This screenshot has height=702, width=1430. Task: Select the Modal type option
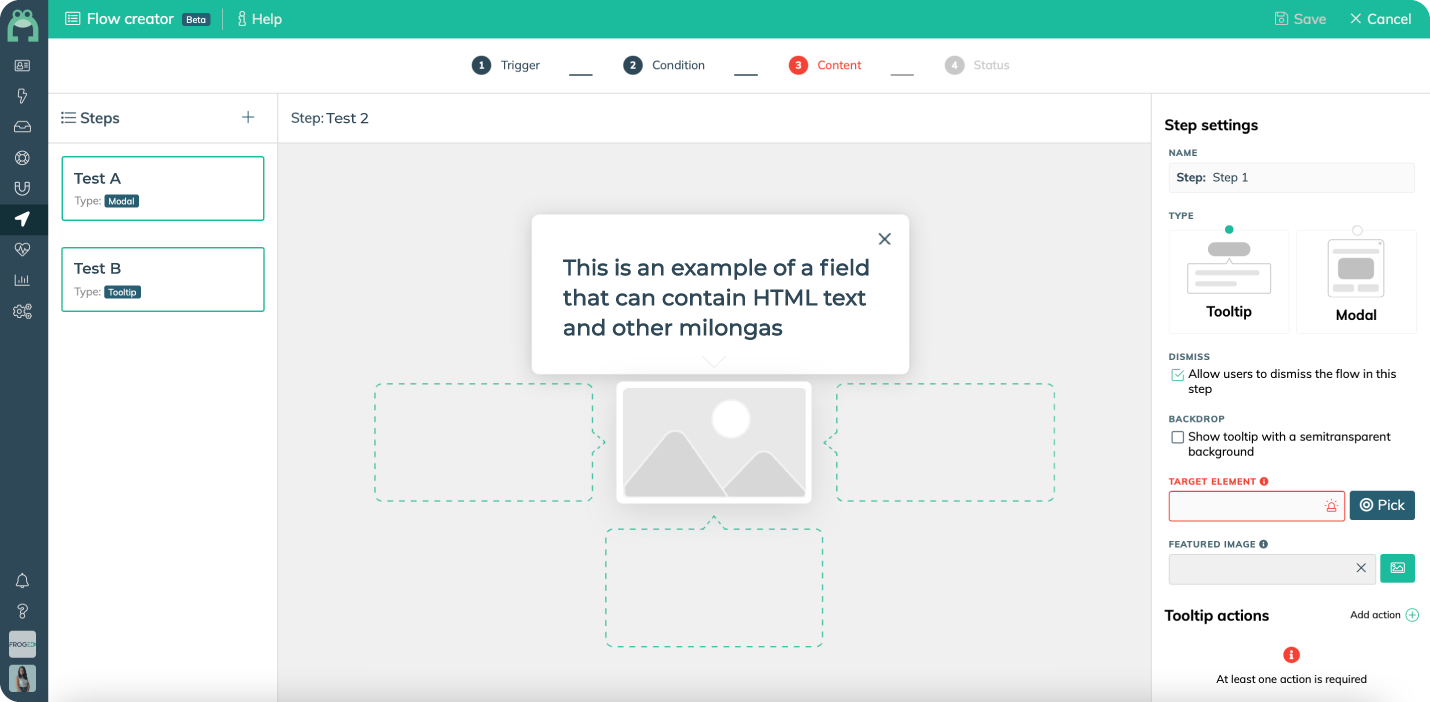(1356, 281)
